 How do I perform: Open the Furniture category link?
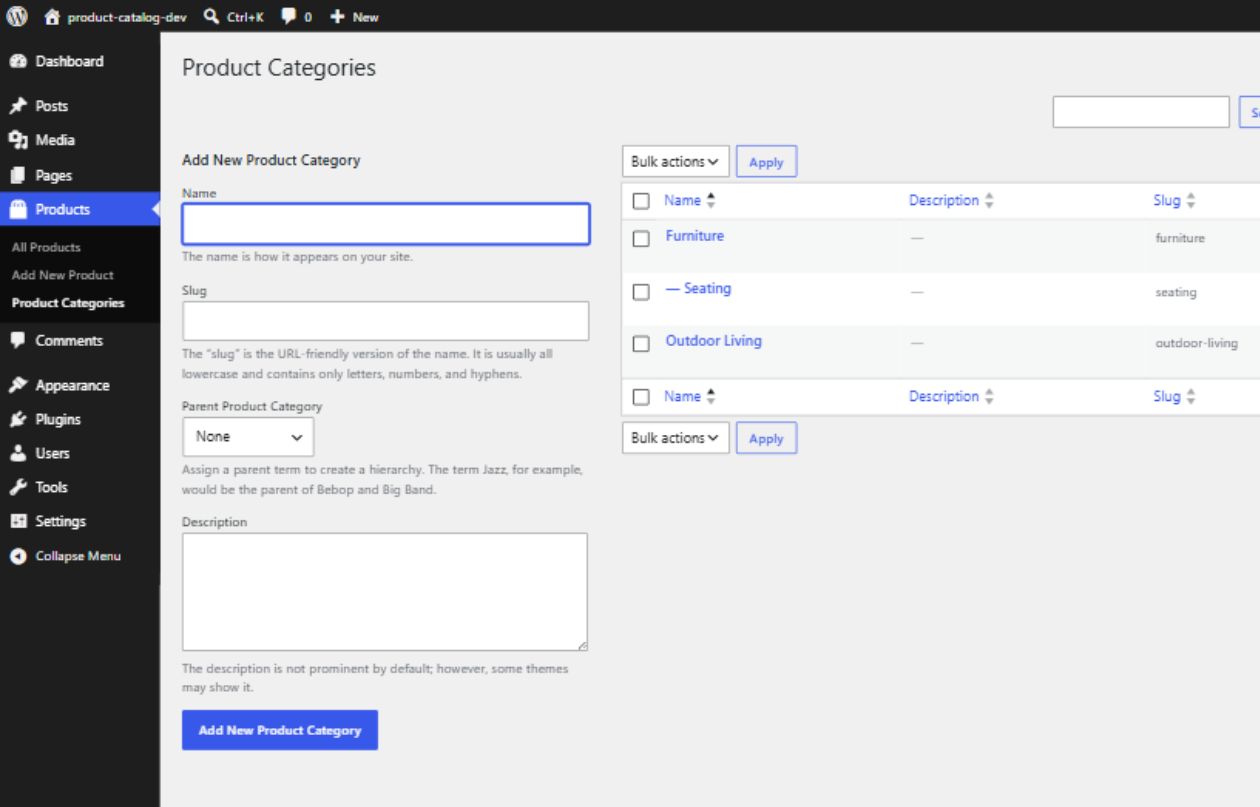tap(695, 236)
